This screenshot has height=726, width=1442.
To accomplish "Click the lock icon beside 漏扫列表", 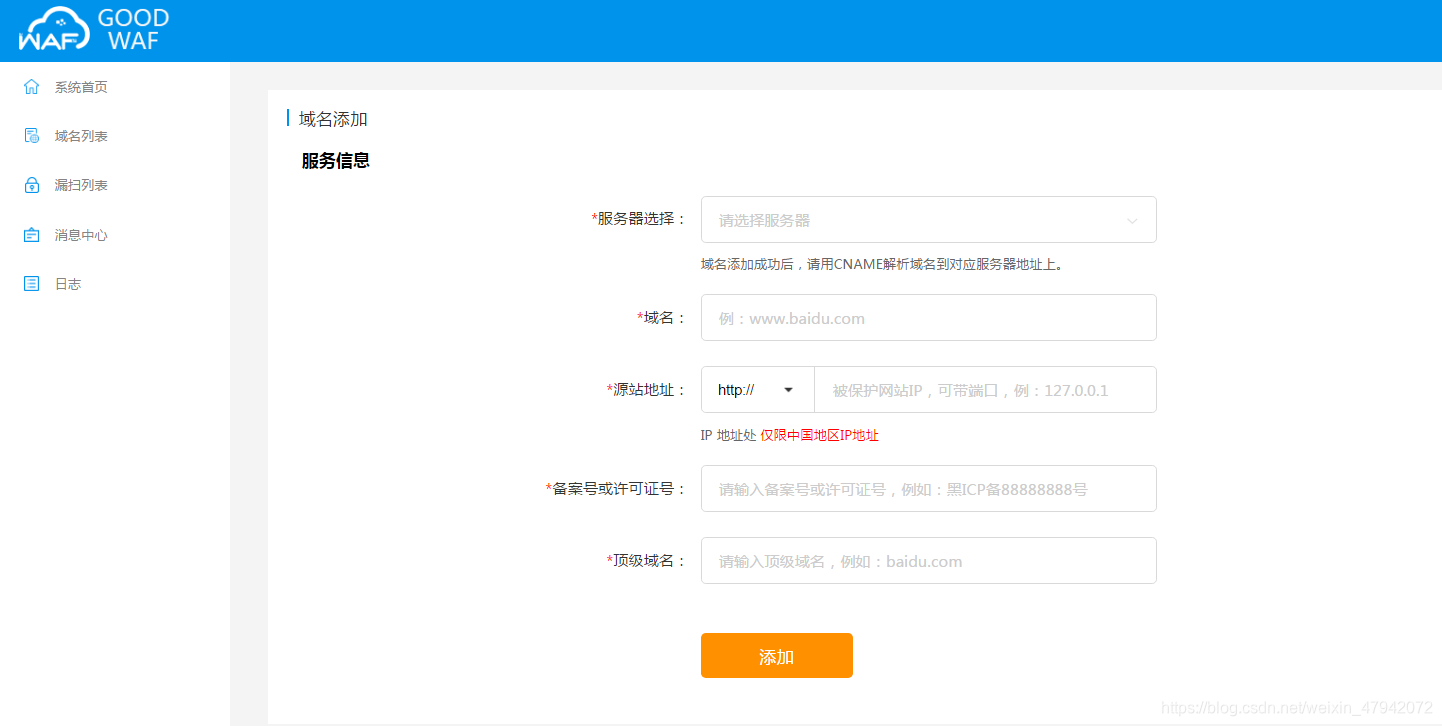I will (32, 185).
